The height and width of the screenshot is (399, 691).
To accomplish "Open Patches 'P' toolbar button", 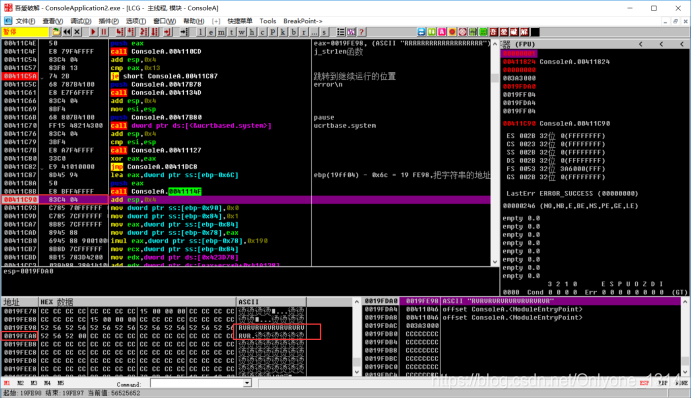I will [x=273, y=32].
